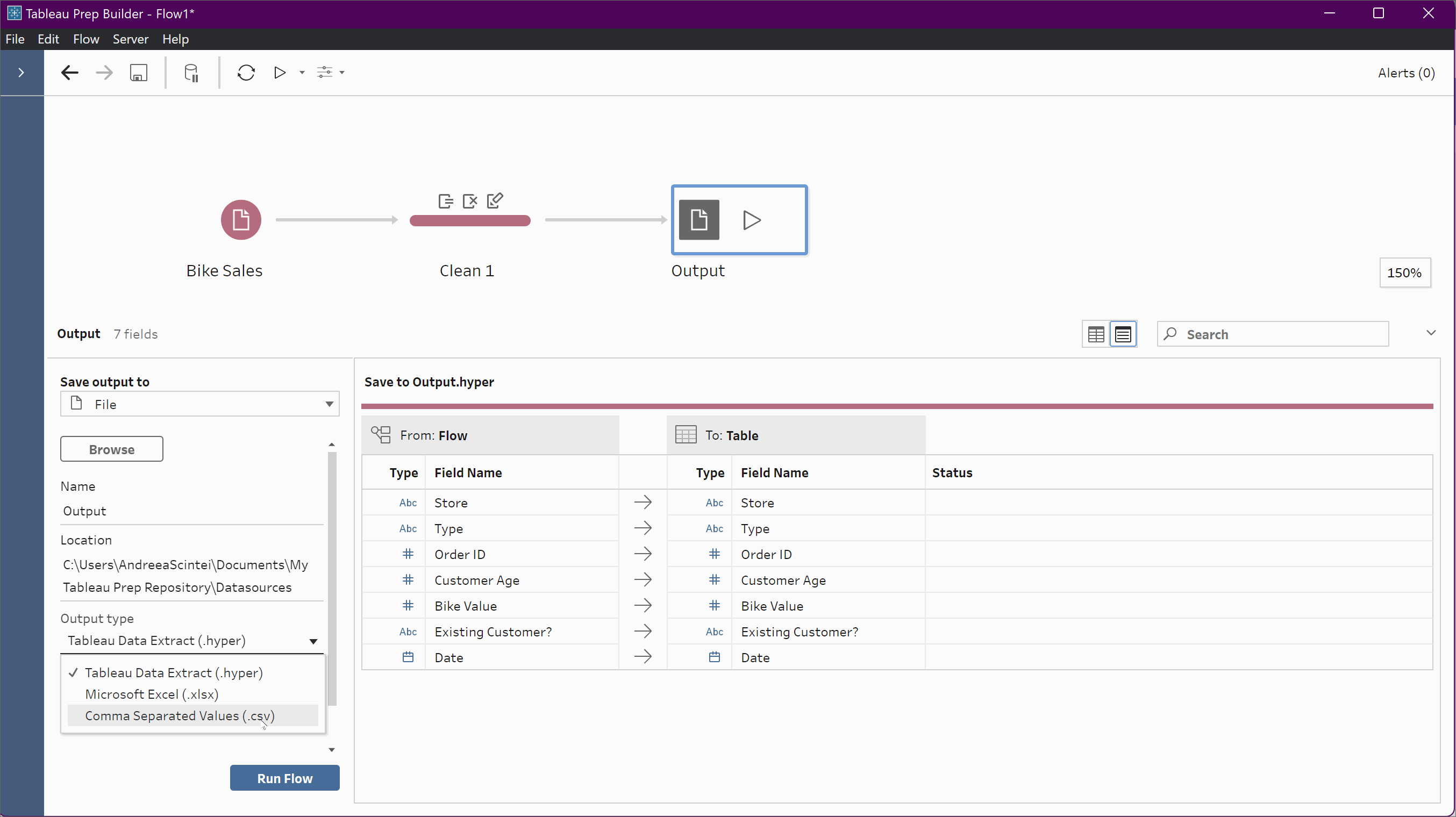The image size is (1456, 817).
Task: Click the dark Output step file icon
Action: [698, 220]
